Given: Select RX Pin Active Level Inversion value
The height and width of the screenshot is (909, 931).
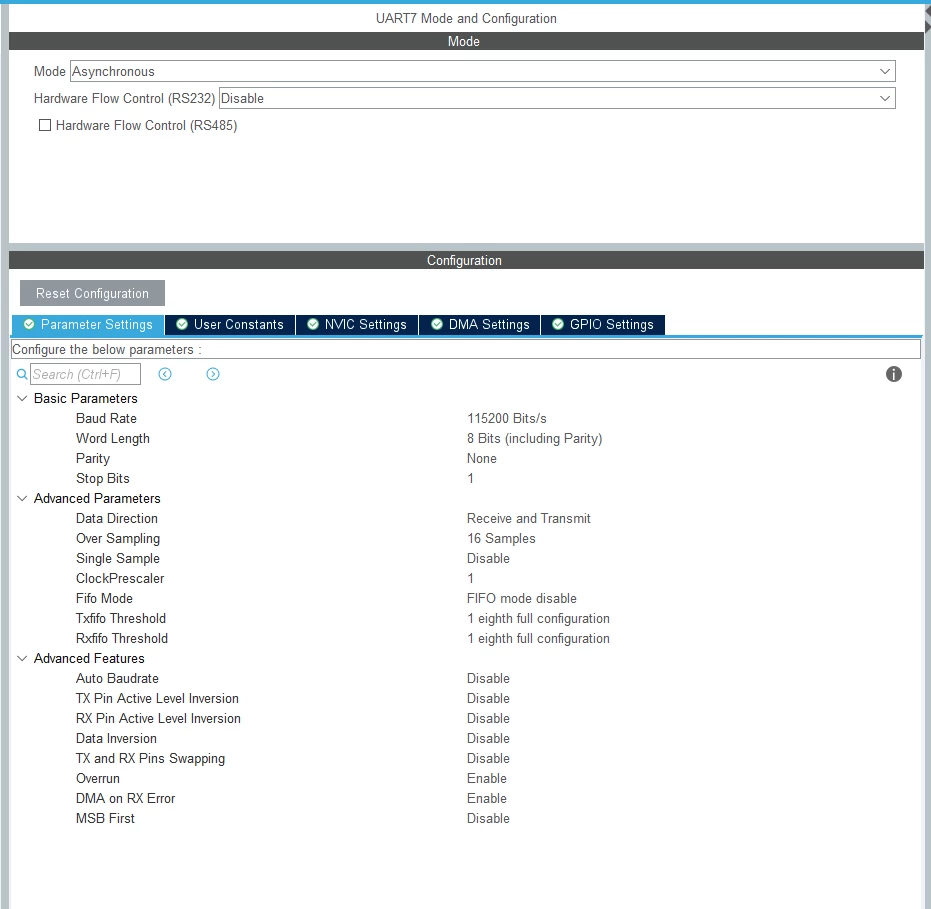Looking at the screenshot, I should coord(488,718).
